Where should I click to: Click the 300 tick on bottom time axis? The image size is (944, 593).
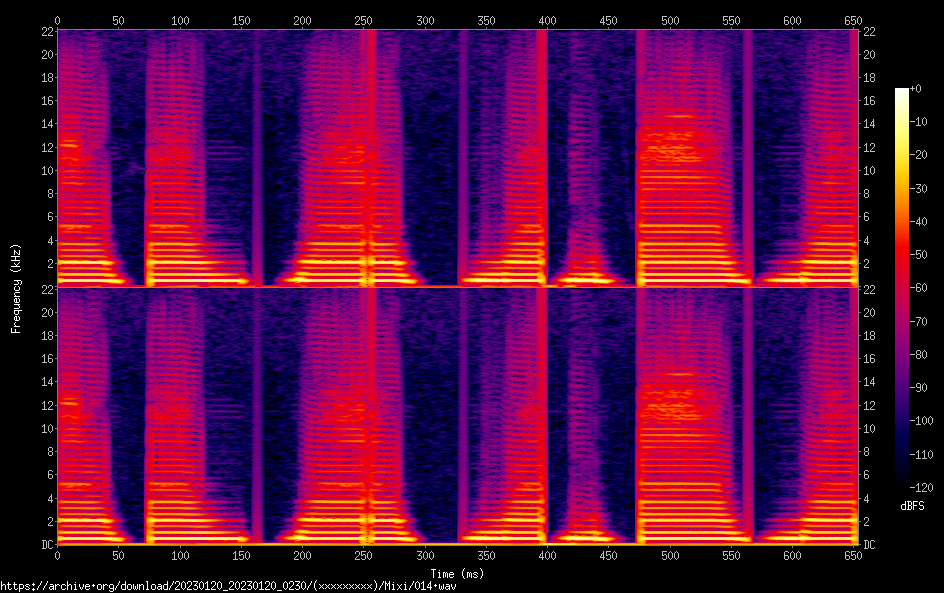click(425, 555)
